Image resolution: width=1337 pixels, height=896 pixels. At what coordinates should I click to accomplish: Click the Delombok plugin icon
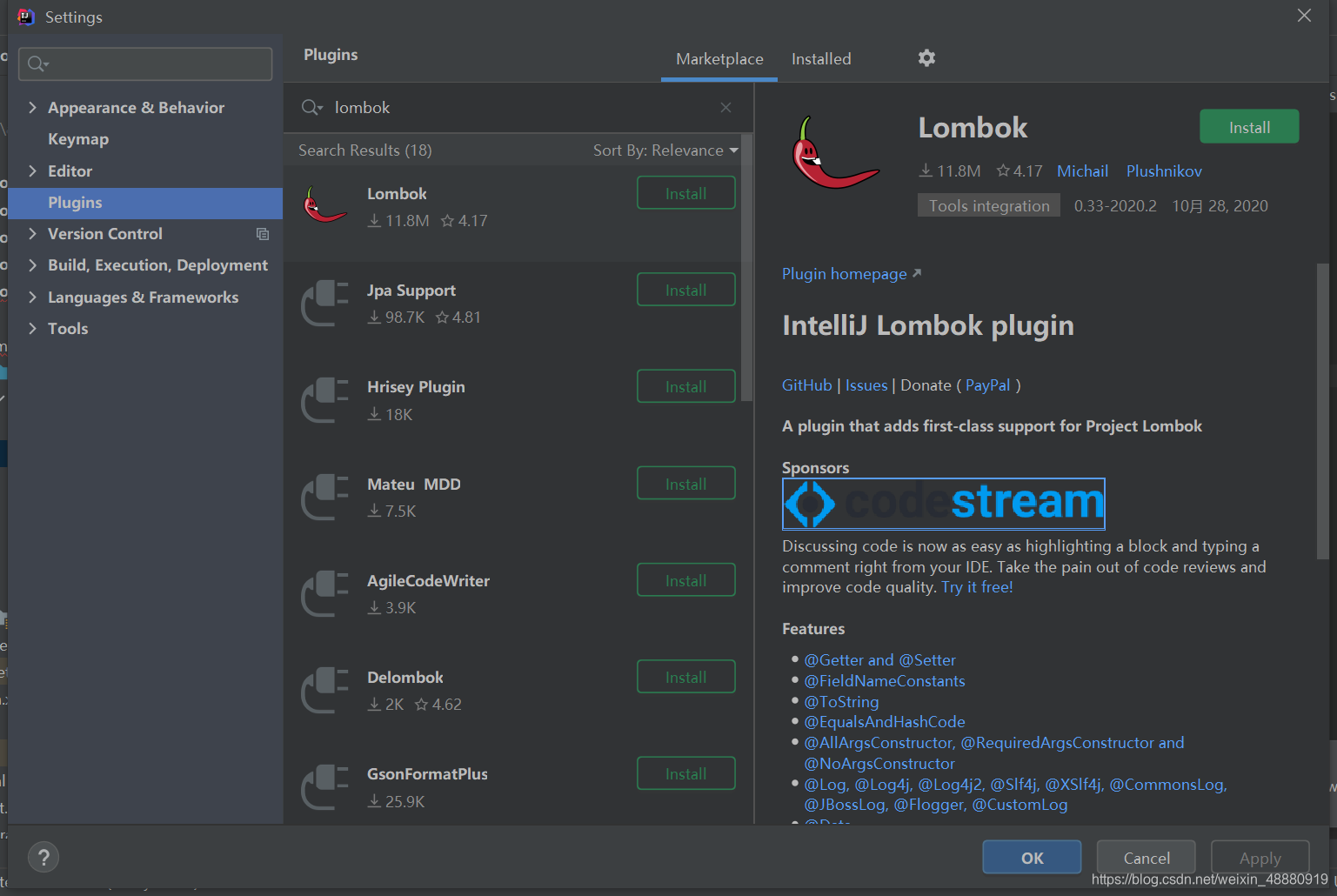[x=324, y=689]
